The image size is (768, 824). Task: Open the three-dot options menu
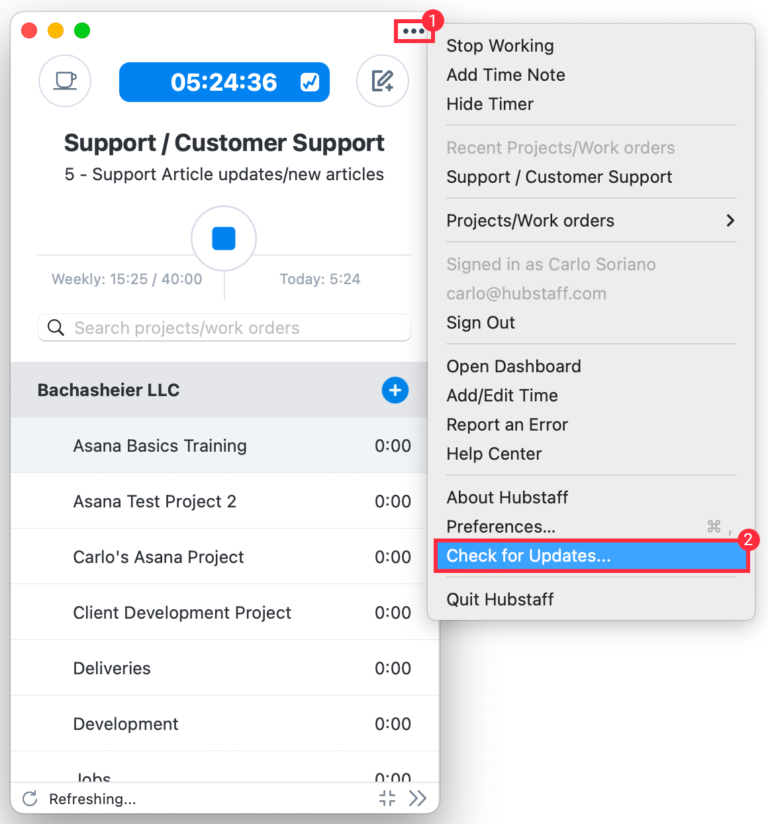414,30
